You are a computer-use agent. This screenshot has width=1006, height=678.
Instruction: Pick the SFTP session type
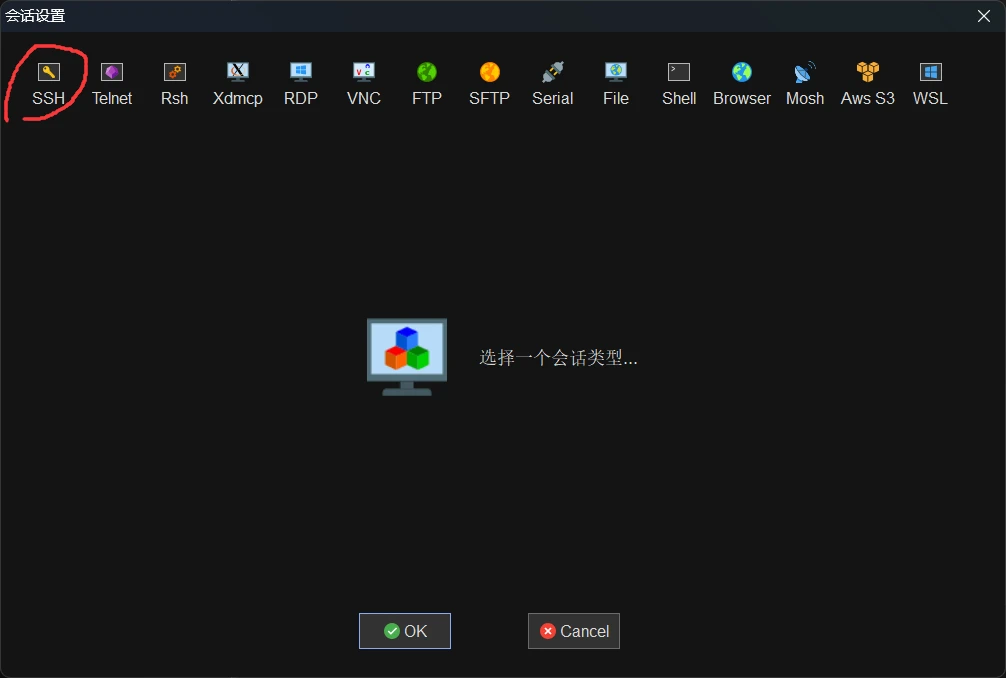coord(490,84)
